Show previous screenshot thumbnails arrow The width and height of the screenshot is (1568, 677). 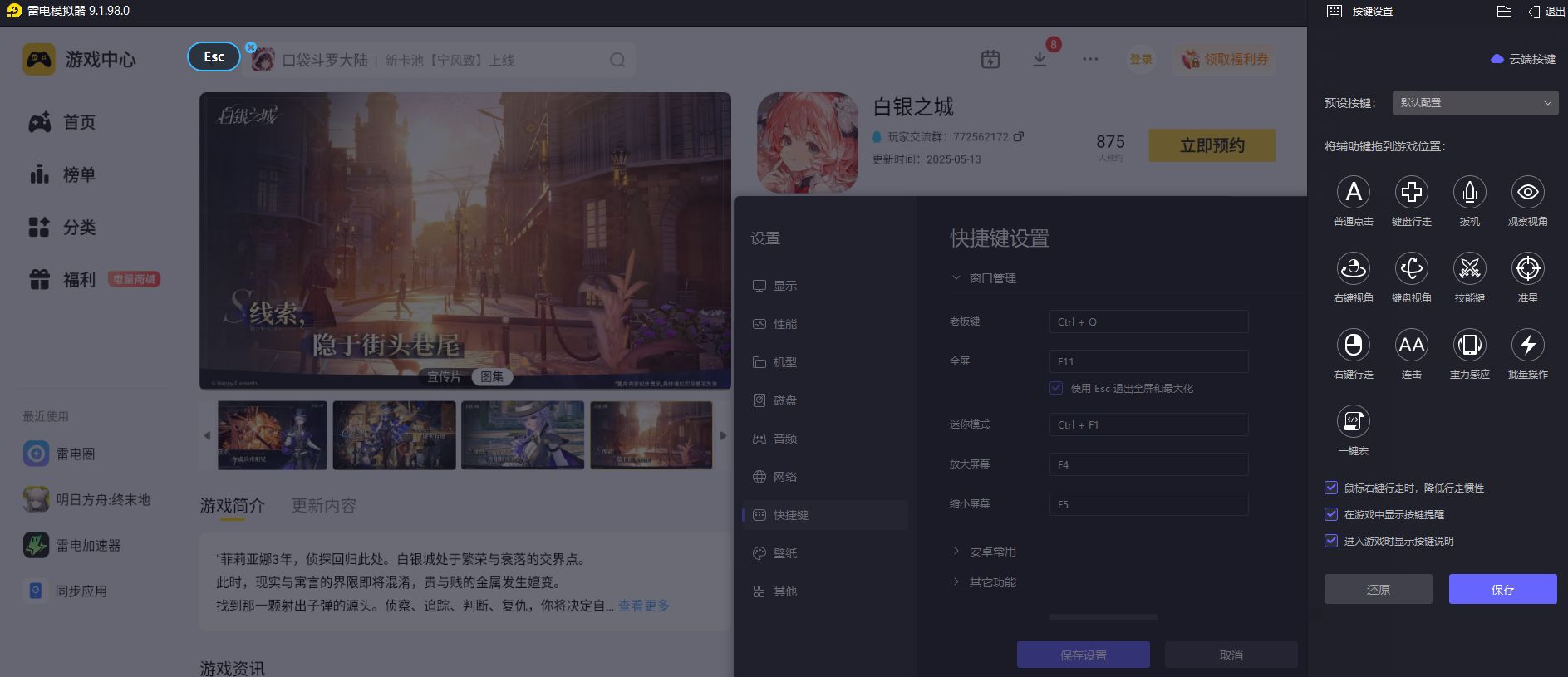pos(207,435)
